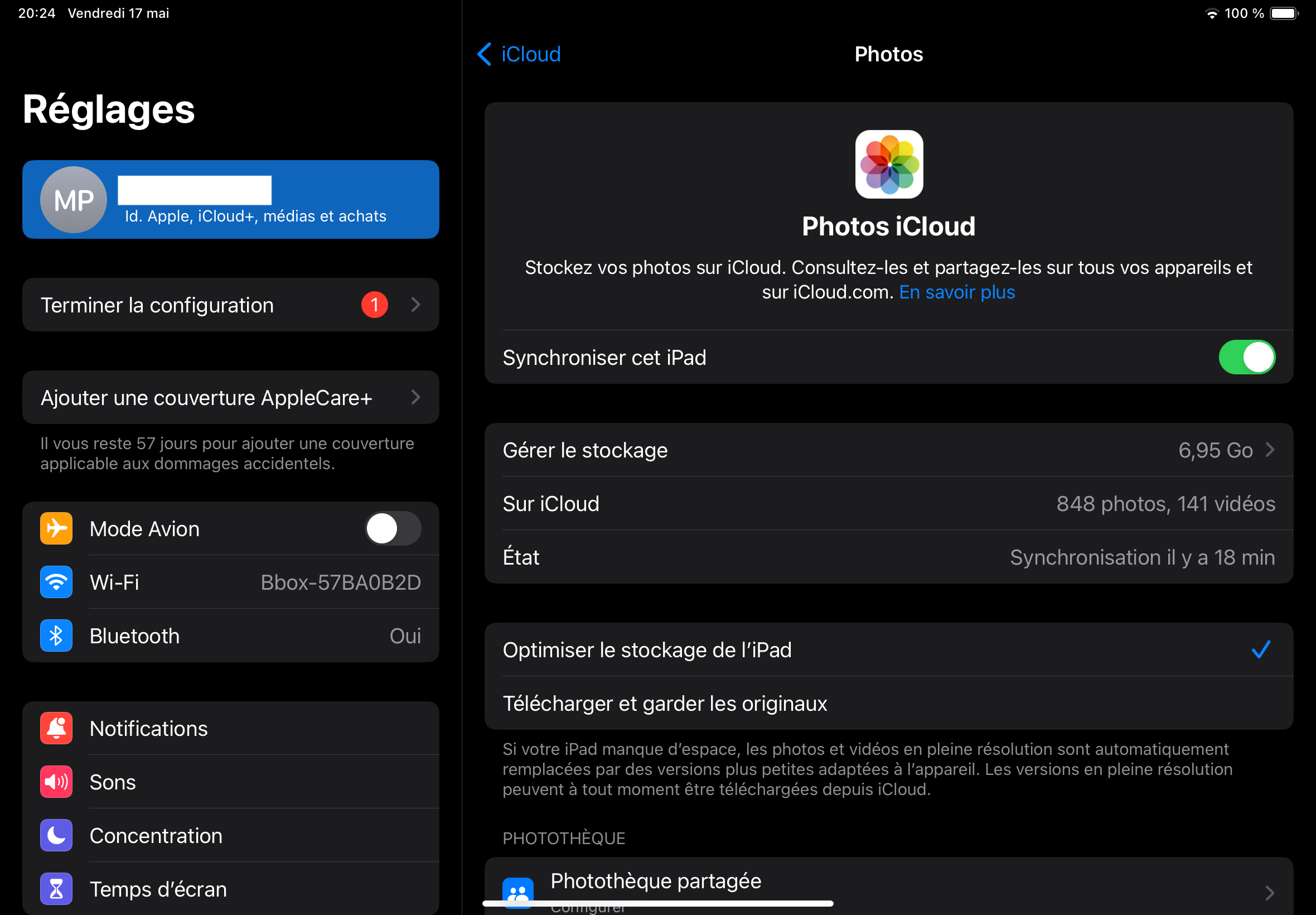This screenshot has height=915, width=1316.
Task: Tap the home indicator bar at the bottom
Action: [x=657, y=904]
